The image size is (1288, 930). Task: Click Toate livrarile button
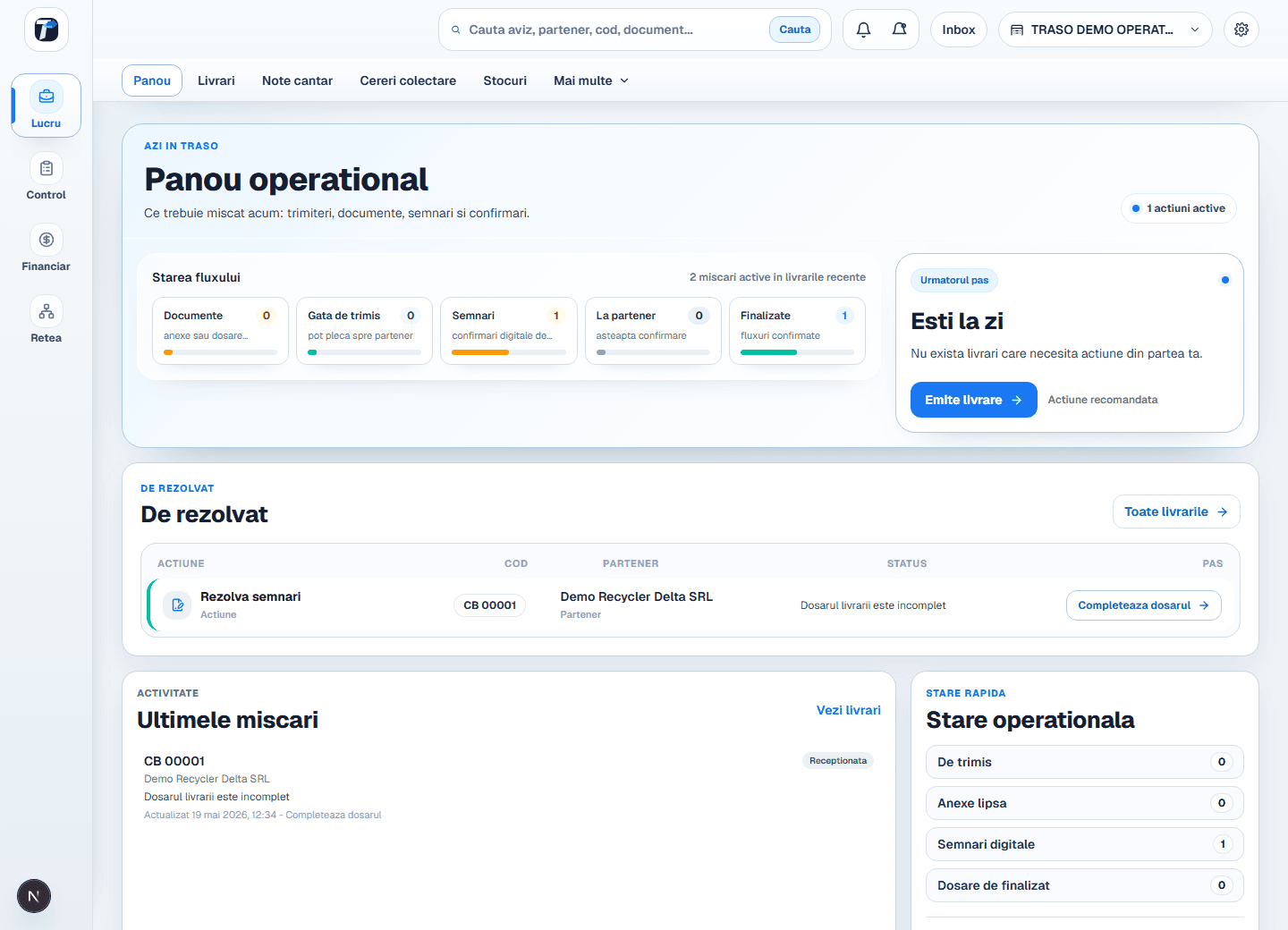click(x=1176, y=511)
